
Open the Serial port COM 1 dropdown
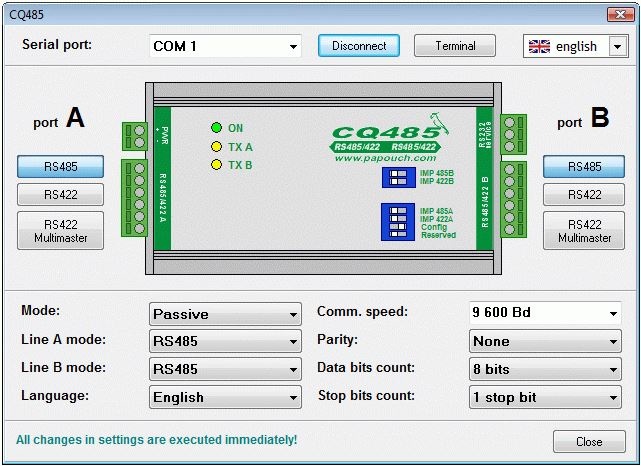pos(225,46)
